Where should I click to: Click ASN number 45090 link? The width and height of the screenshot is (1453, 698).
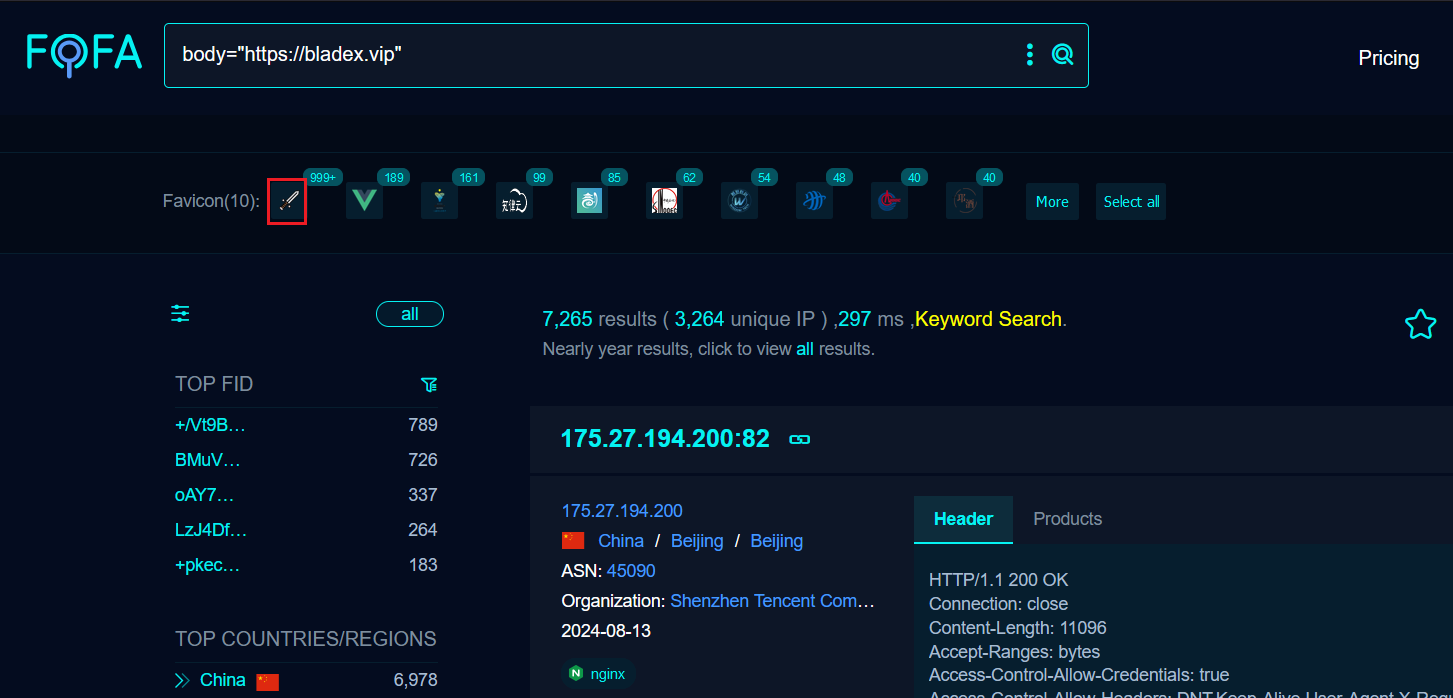point(631,571)
